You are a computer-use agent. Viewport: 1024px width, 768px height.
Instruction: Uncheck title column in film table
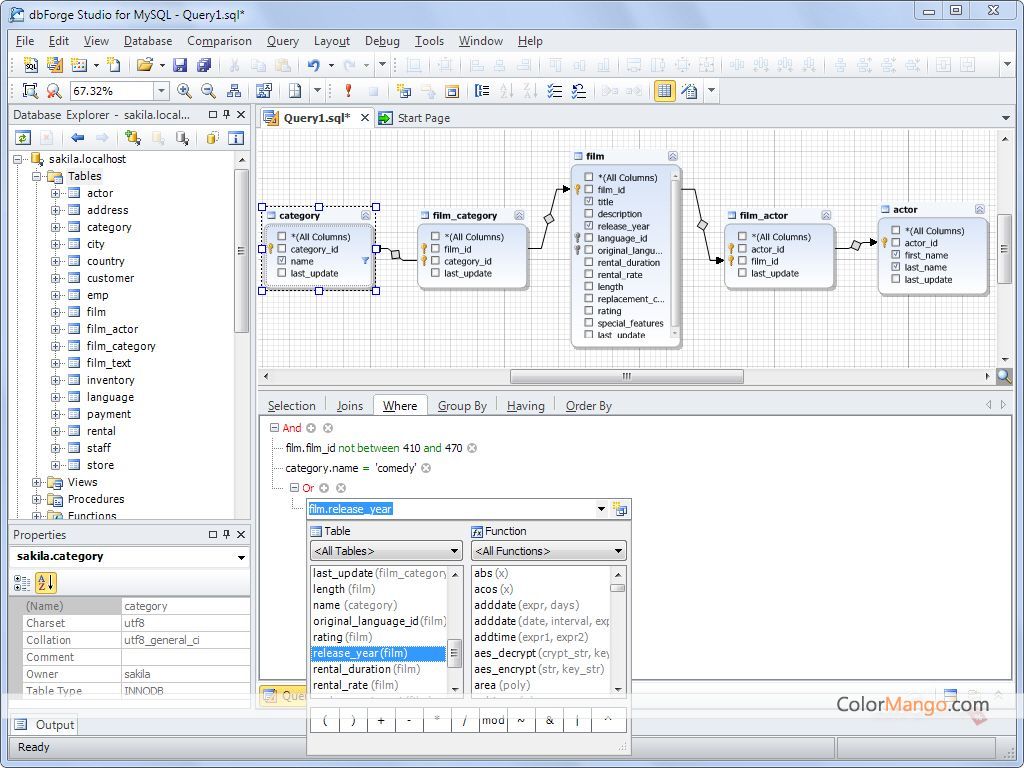point(588,201)
